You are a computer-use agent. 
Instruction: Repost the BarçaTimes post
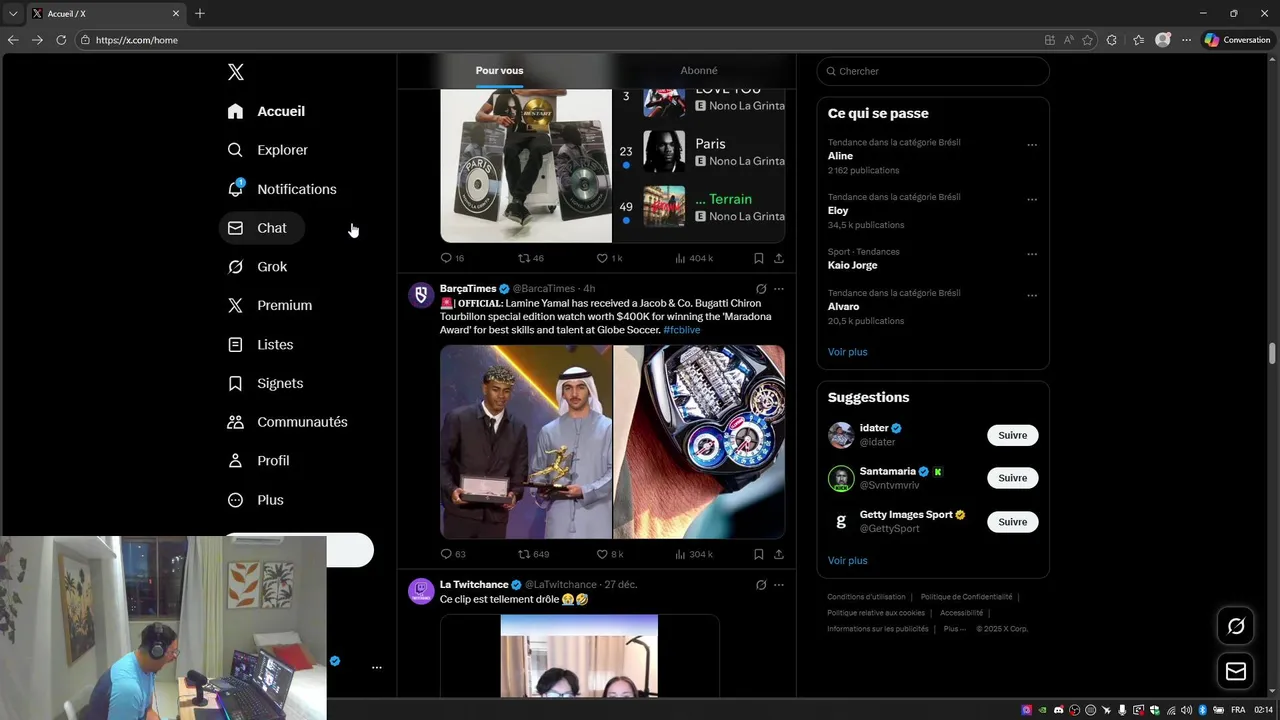click(533, 554)
